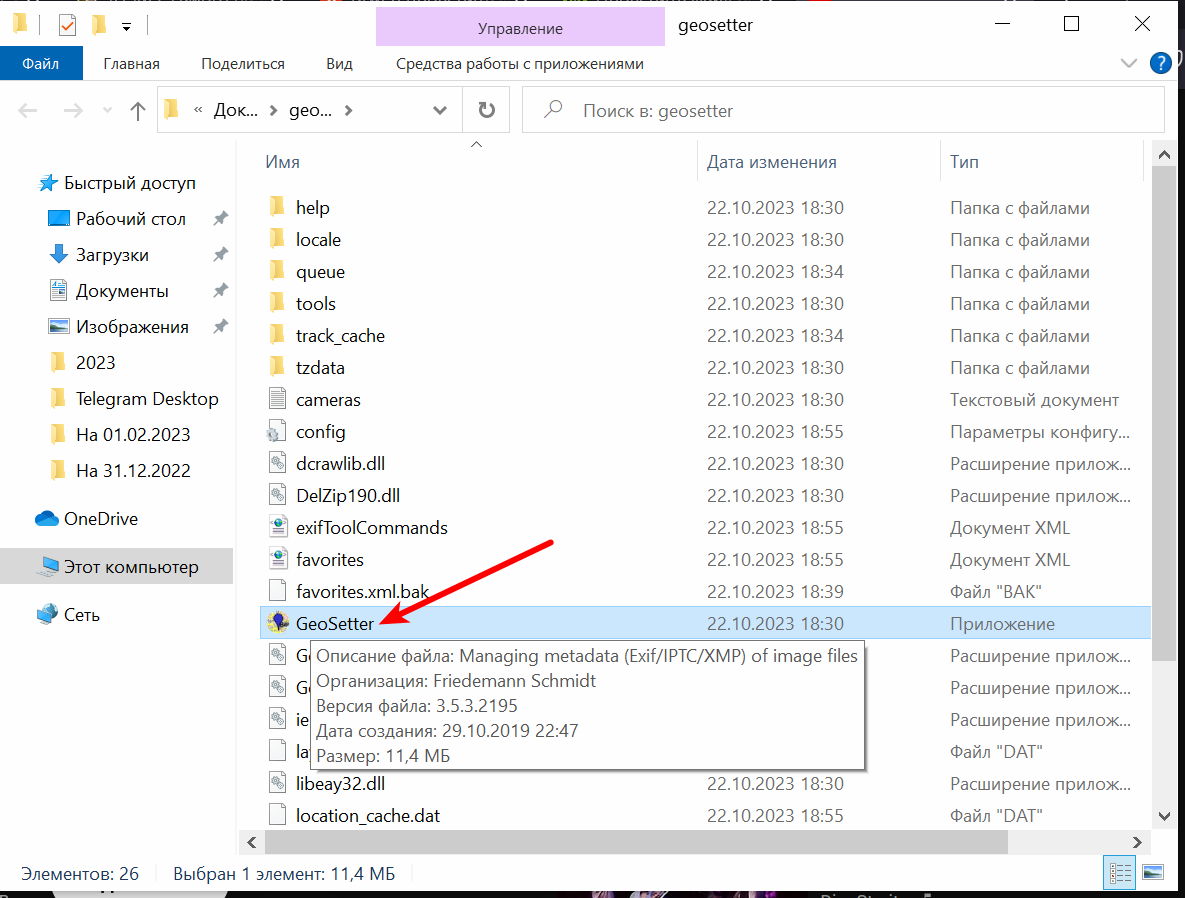Click the dcrawlib.dll file icon
1185x898 pixels.
coord(277,463)
